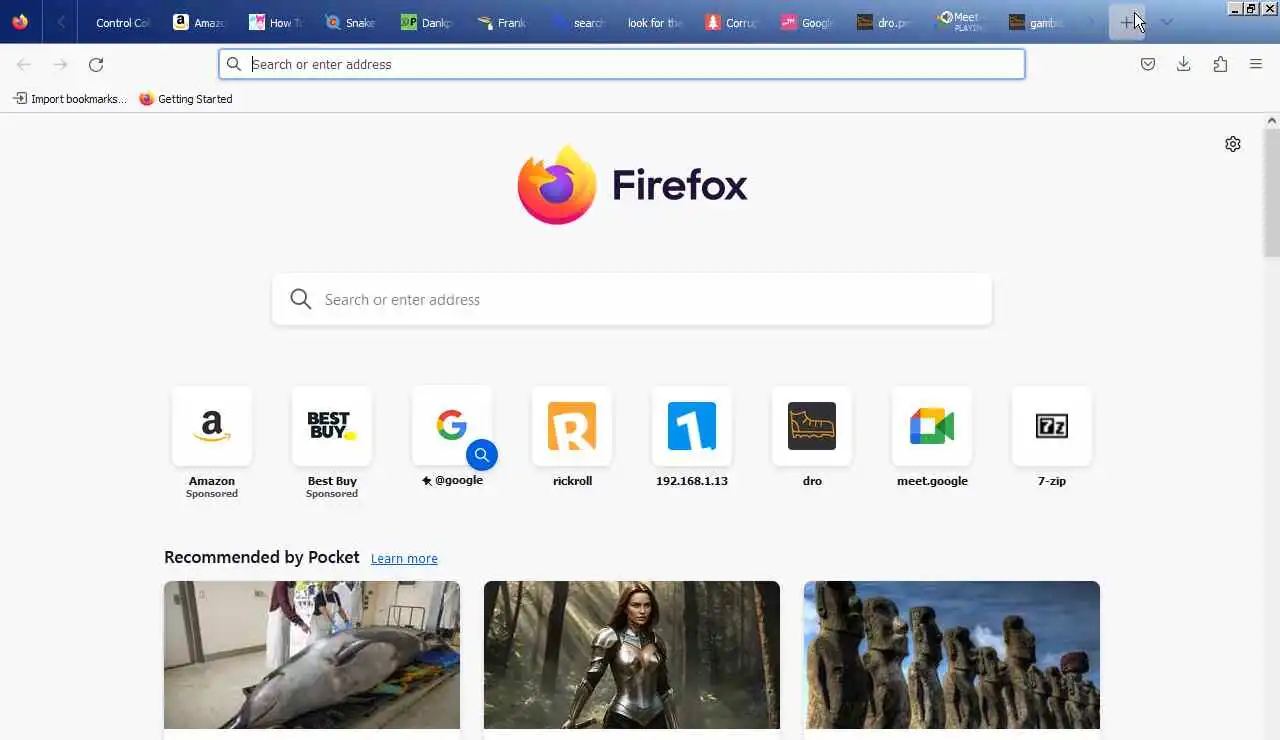The image size is (1280, 740).
Task: Reload the current page
Action: pyautogui.click(x=96, y=64)
